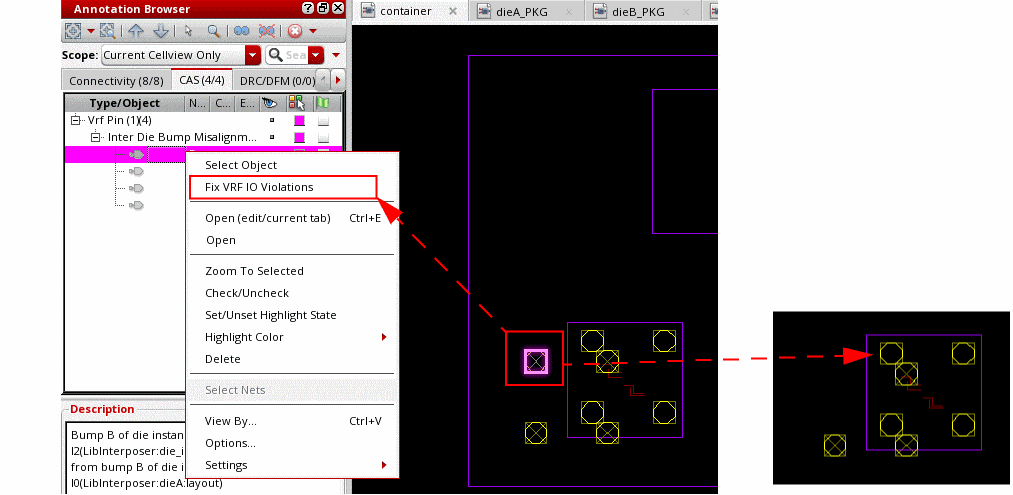Viewport: 1013px width, 495px height.
Task: Toggle visibility for the Vrf Pin row
Action: [x=272, y=120]
